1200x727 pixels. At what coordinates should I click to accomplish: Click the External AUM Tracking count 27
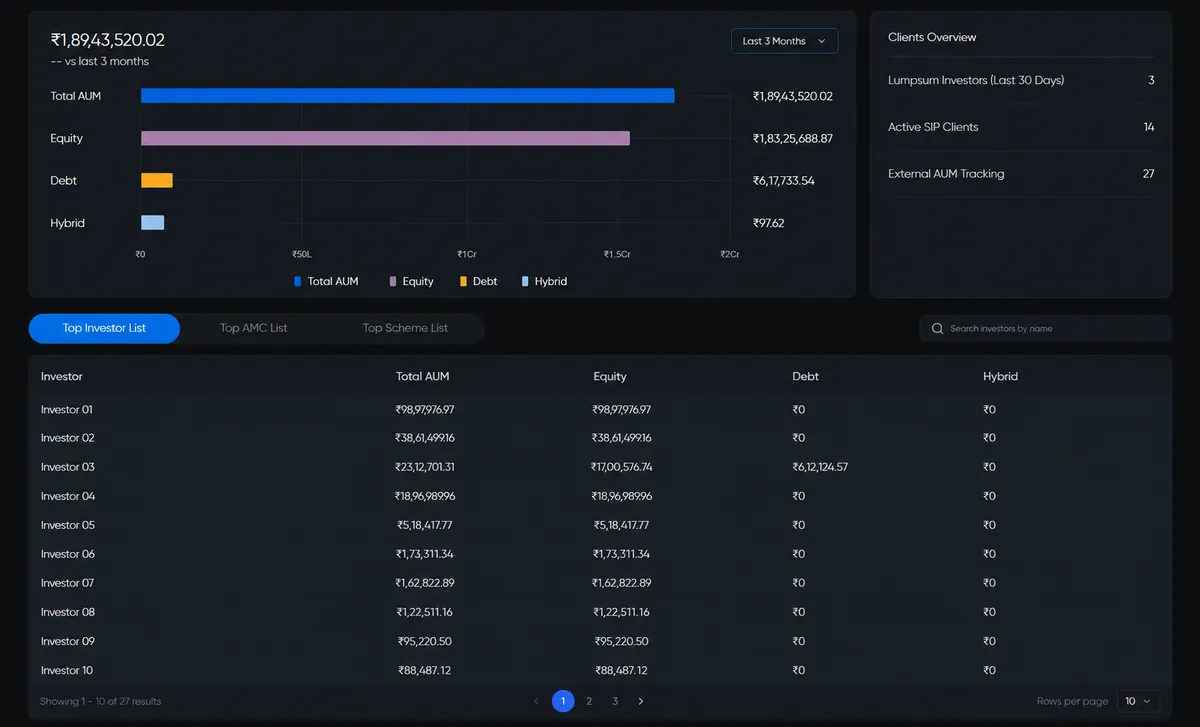pos(1148,174)
